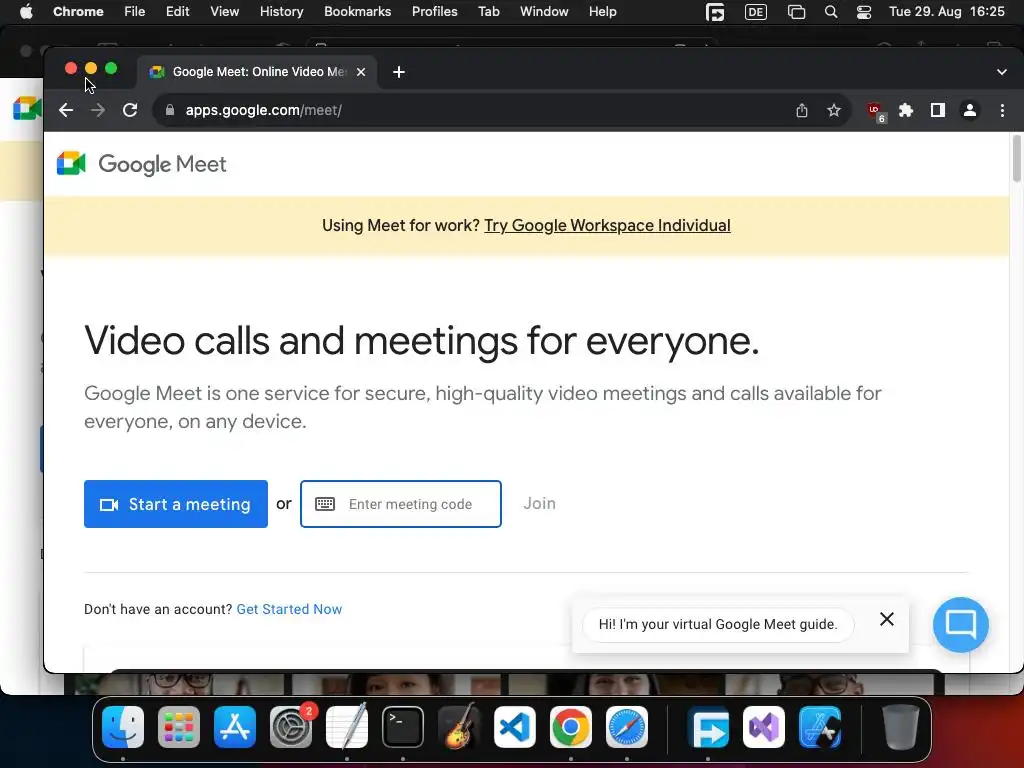Image resolution: width=1024 pixels, height=768 pixels.
Task: Open a new tab with plus button
Action: point(399,72)
